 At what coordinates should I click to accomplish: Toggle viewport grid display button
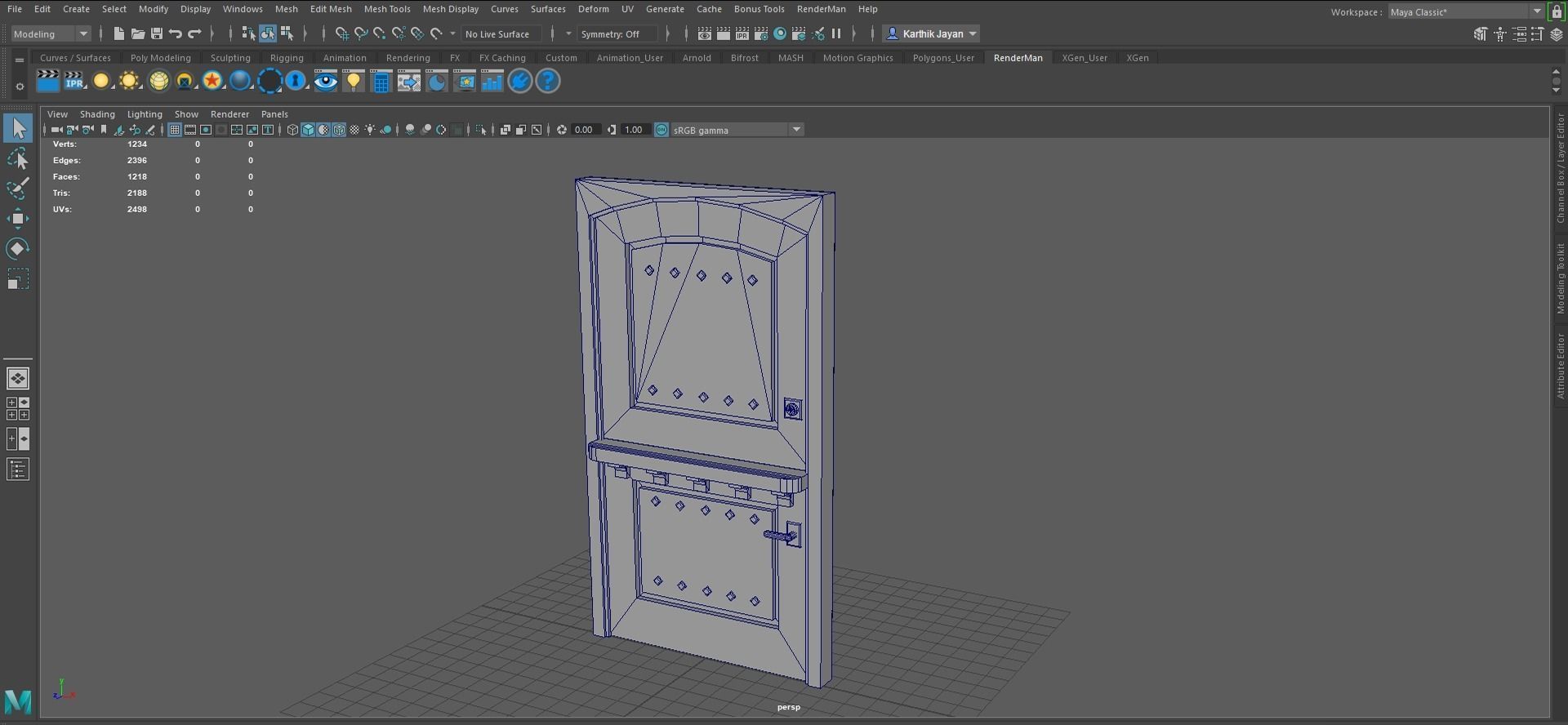[x=174, y=130]
